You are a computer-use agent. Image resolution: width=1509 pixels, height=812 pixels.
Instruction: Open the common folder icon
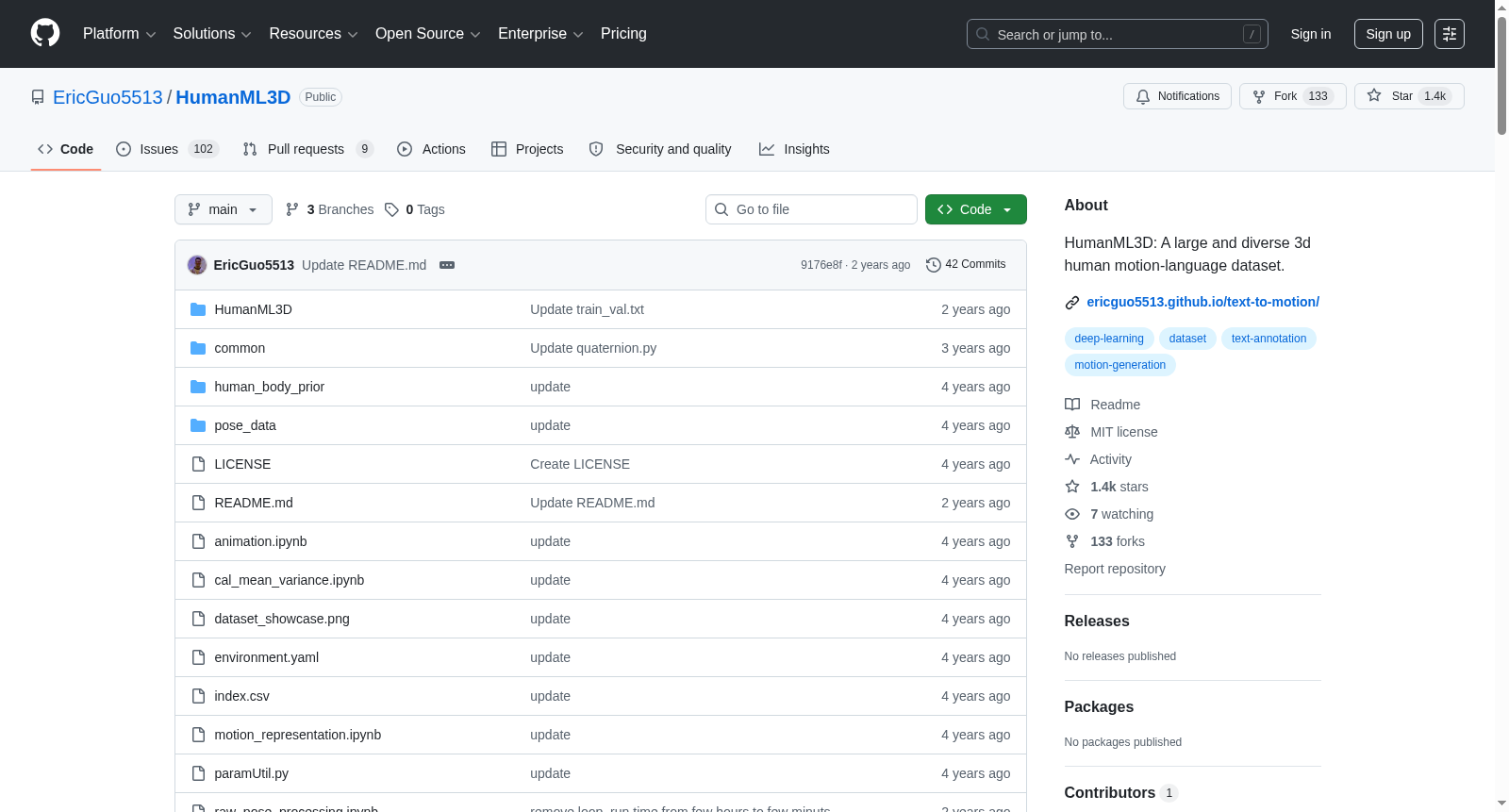[198, 348]
